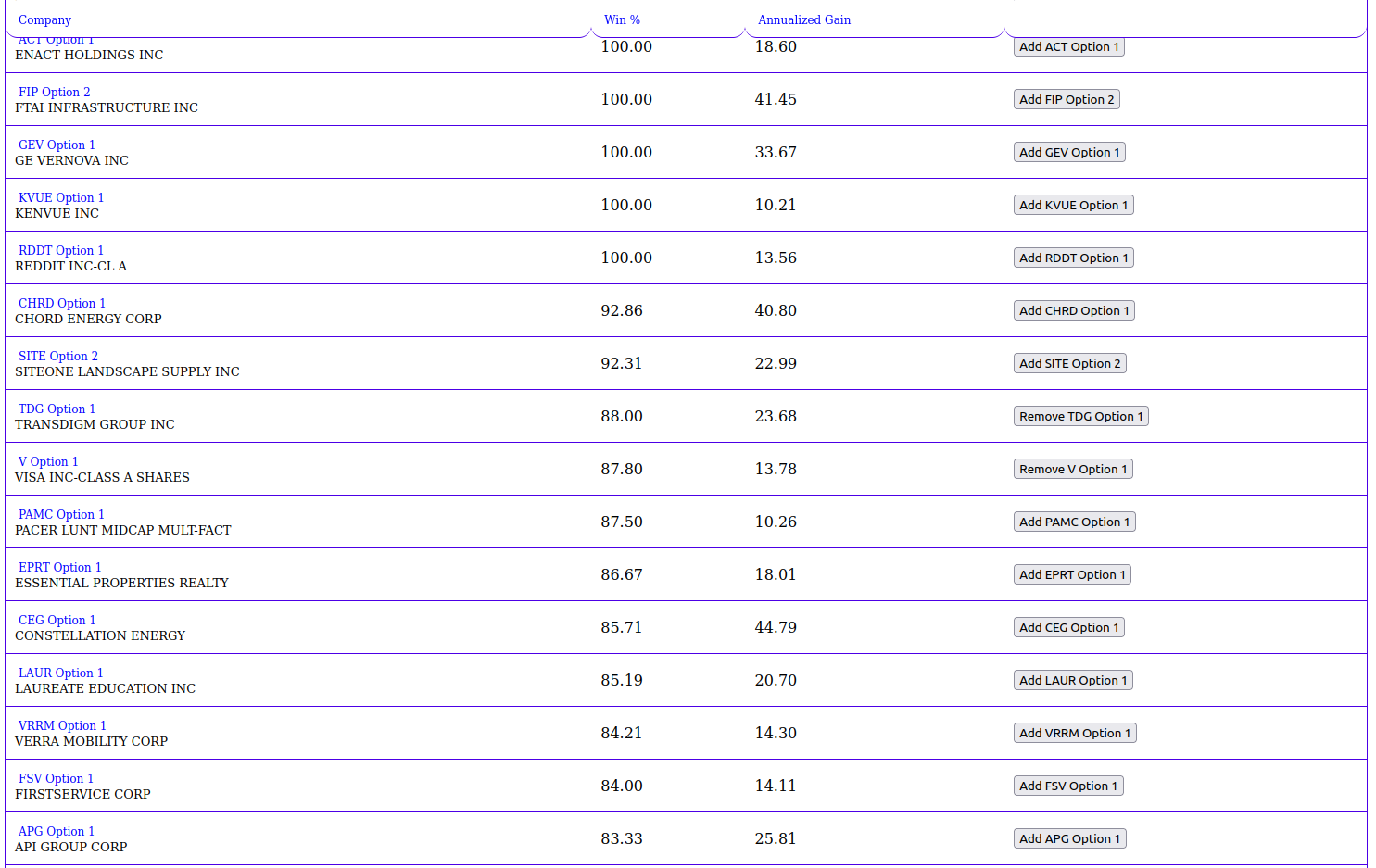Add PAMC Option 1
The width and height of the screenshot is (1376, 868).
(1075, 522)
